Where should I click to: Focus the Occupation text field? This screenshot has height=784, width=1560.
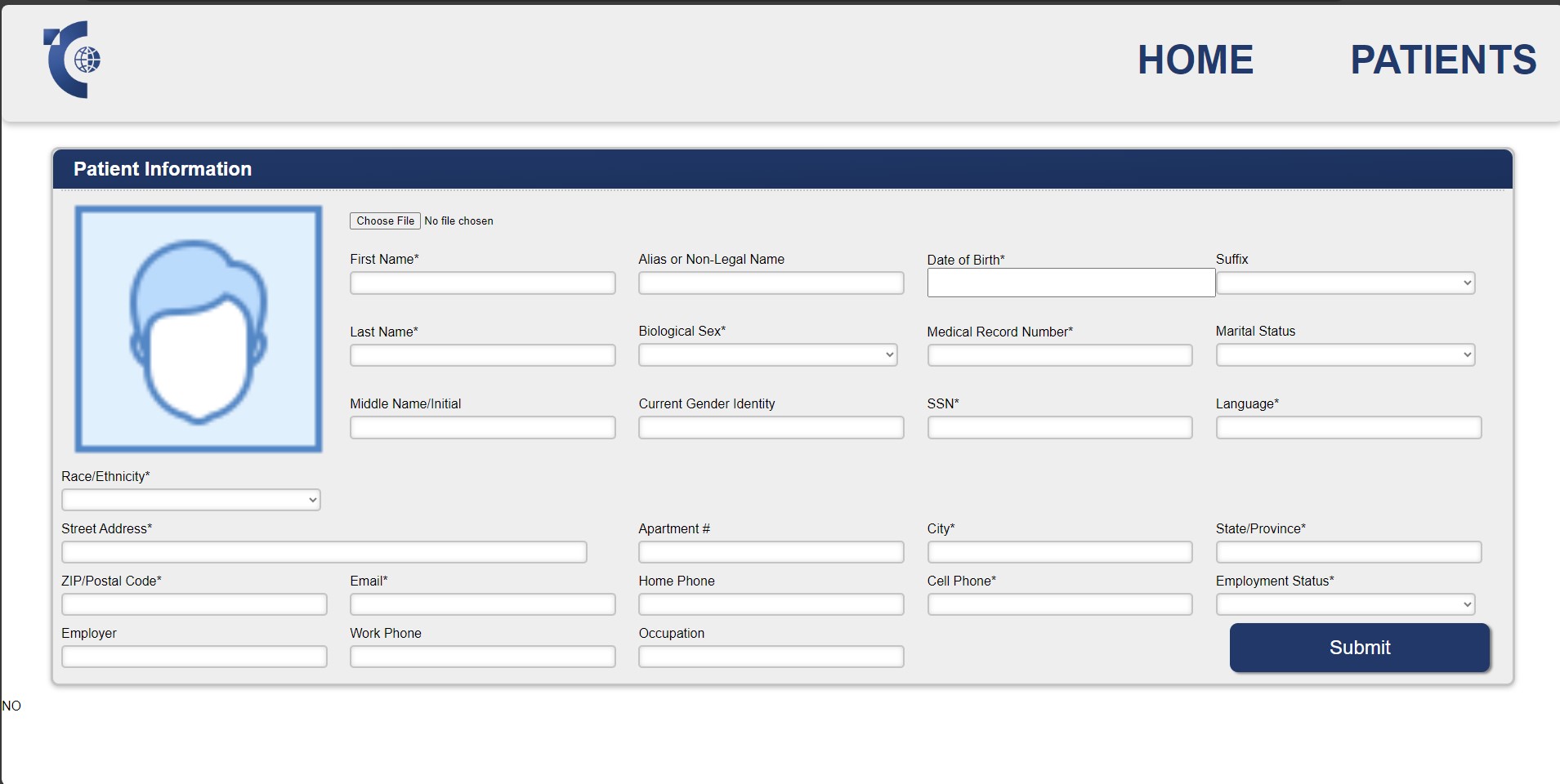click(771, 657)
